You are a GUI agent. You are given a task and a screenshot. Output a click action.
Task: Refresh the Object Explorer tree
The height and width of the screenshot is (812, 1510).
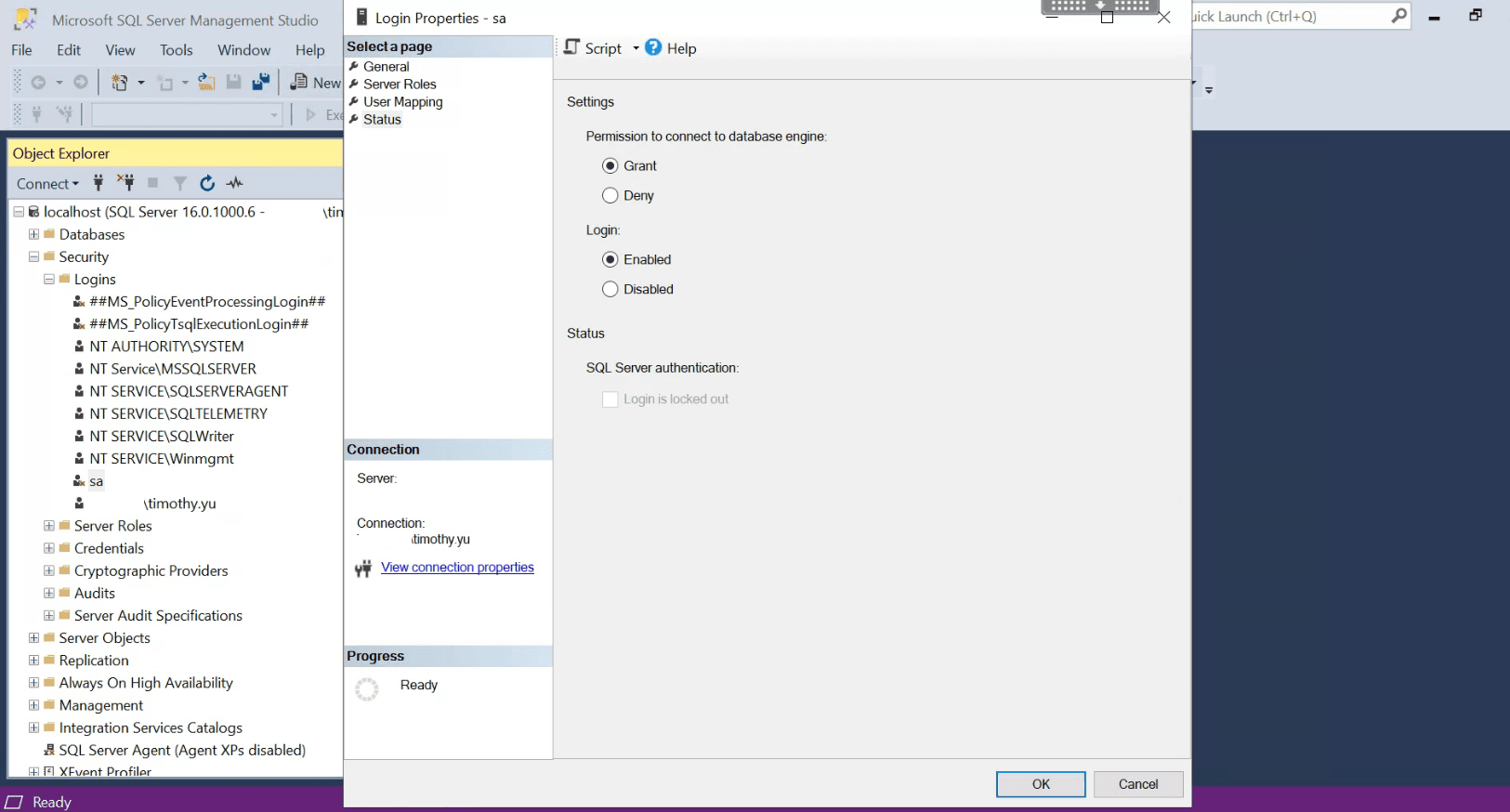click(207, 183)
